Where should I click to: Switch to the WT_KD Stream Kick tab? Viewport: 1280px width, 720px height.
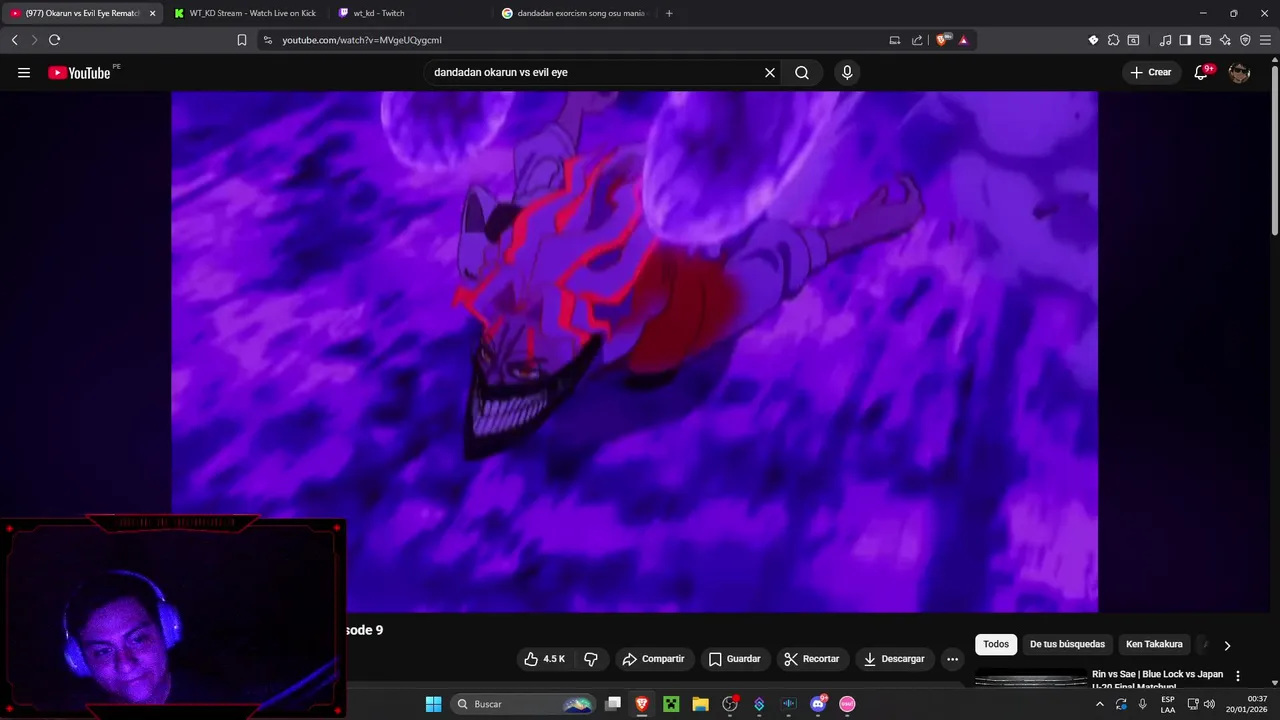(x=245, y=13)
